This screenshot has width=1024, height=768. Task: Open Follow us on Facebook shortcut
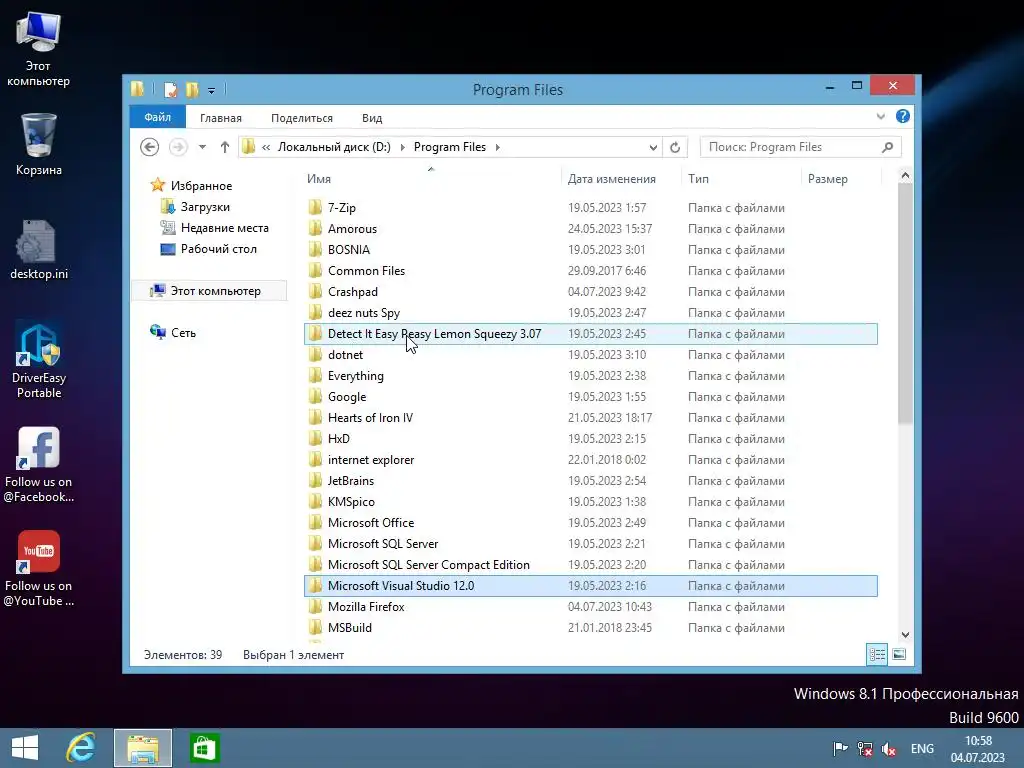pos(39,465)
